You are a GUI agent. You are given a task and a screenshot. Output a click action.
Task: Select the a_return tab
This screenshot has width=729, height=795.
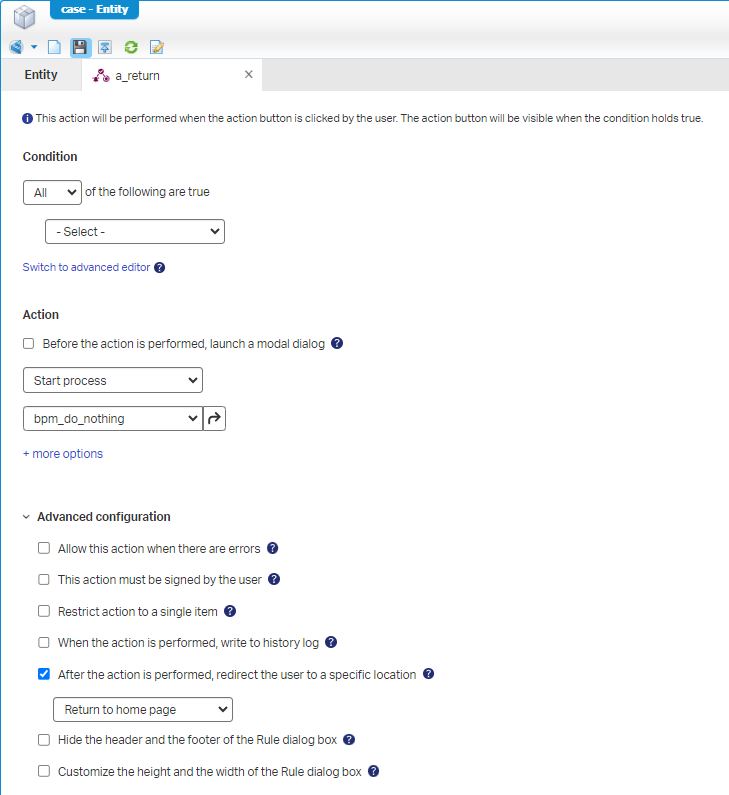137,76
